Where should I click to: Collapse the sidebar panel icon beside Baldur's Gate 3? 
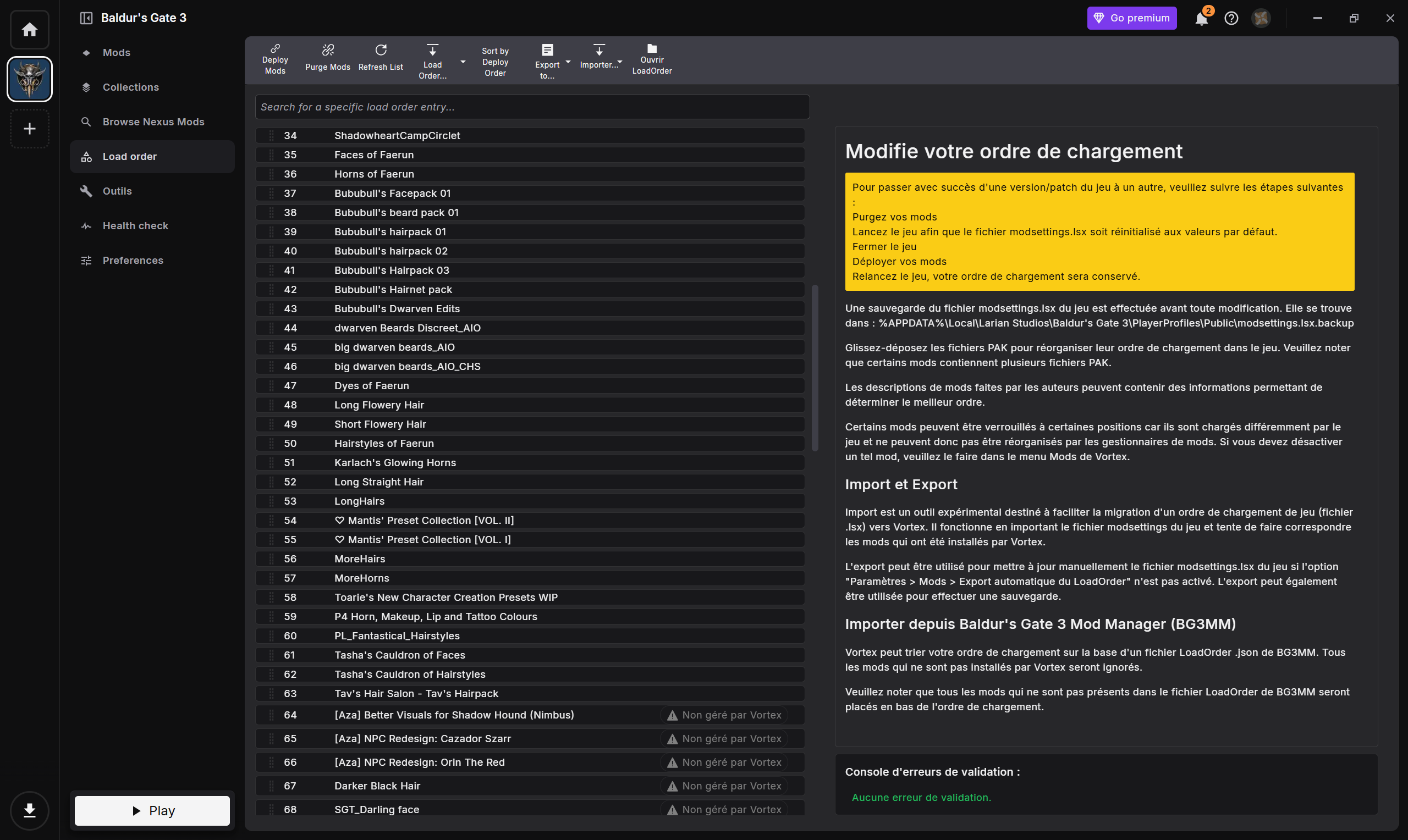click(x=86, y=18)
